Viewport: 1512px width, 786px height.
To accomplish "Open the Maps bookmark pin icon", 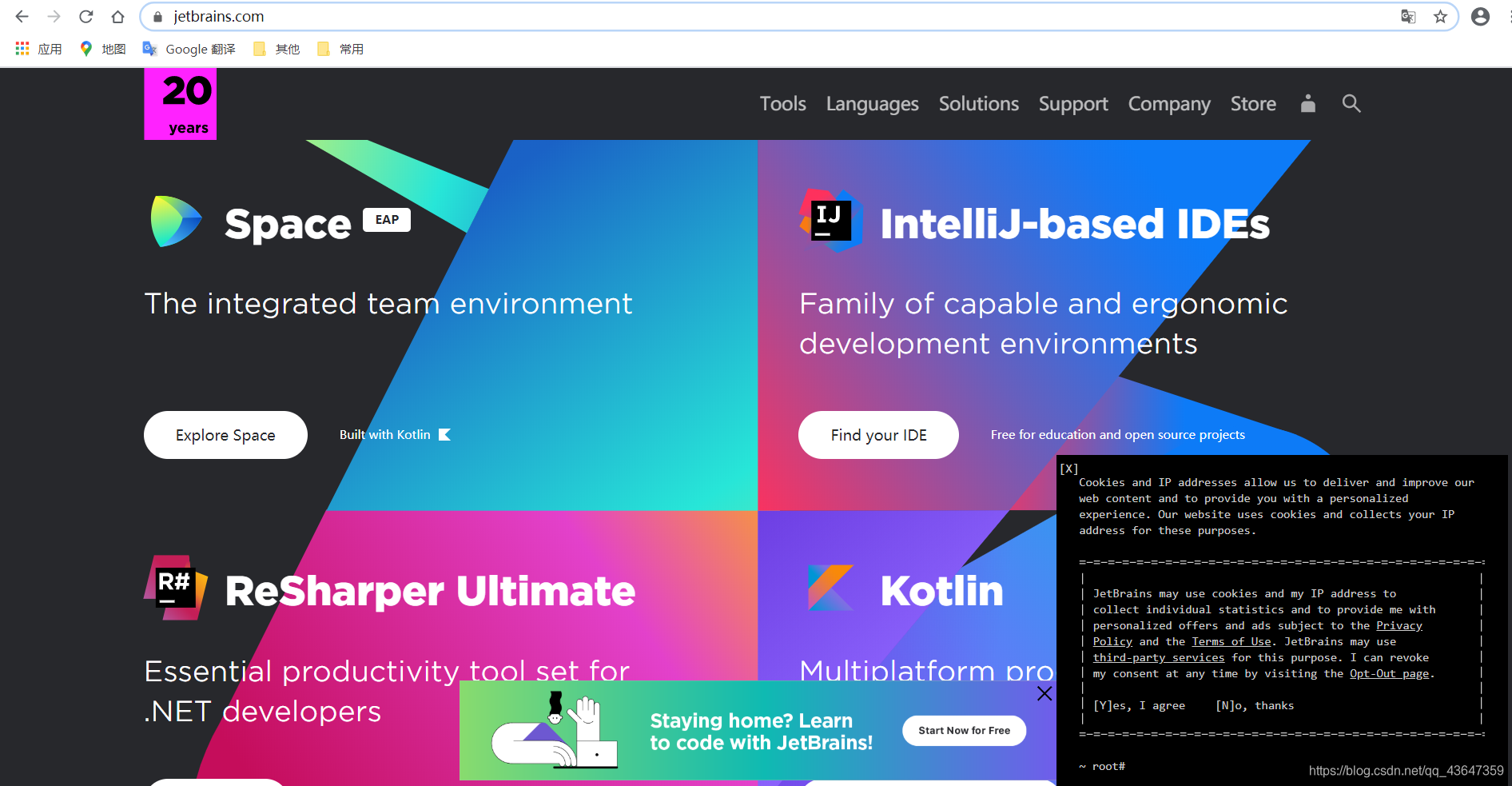I will 86,49.
